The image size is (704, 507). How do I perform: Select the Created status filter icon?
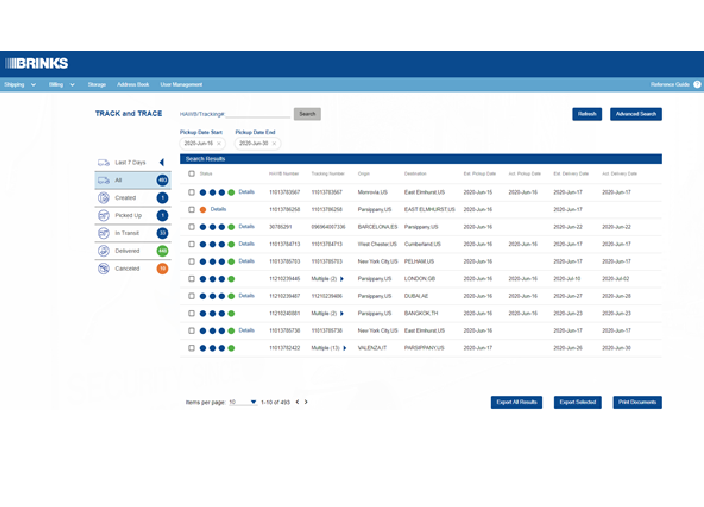(x=104, y=198)
